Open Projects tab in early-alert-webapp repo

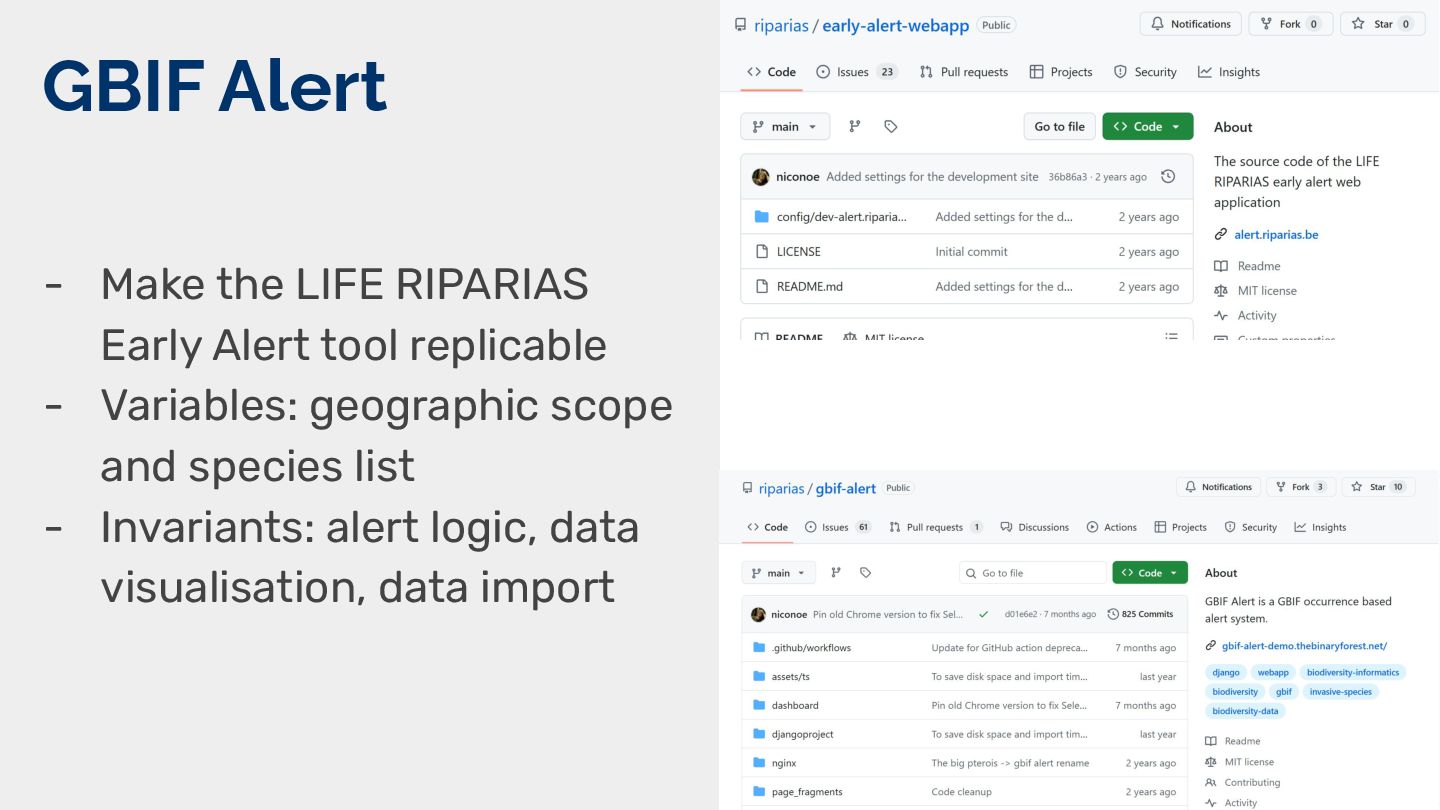tap(1061, 72)
